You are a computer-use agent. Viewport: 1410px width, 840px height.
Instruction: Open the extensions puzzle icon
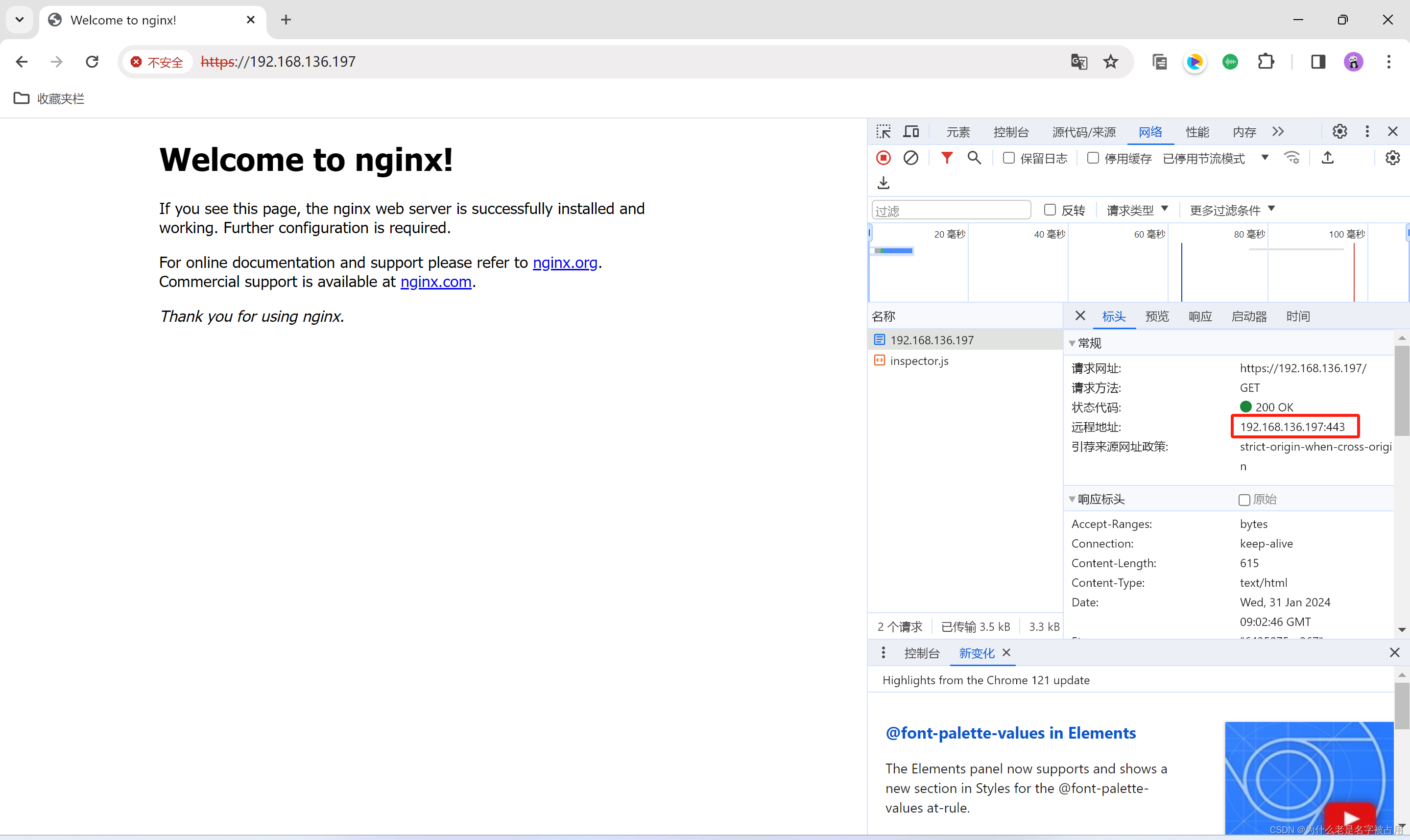pos(1266,62)
